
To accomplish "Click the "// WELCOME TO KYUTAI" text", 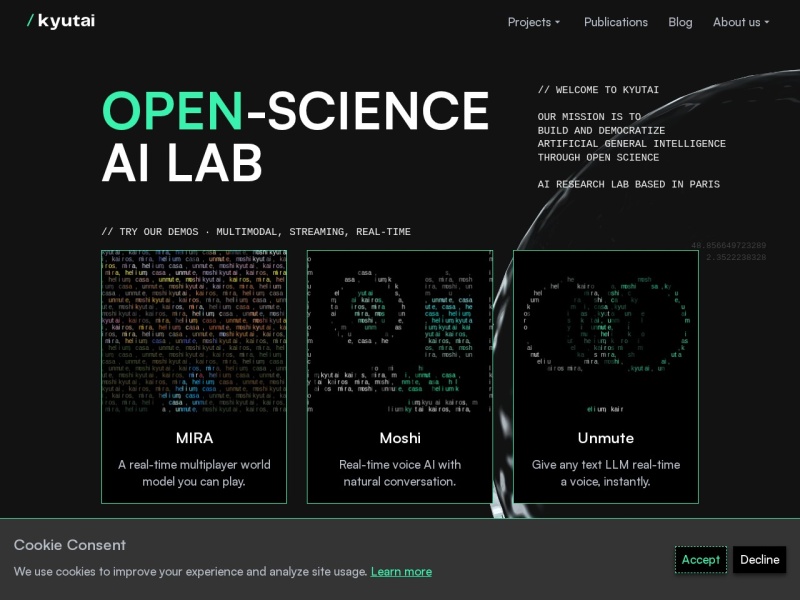I will pos(598,90).
